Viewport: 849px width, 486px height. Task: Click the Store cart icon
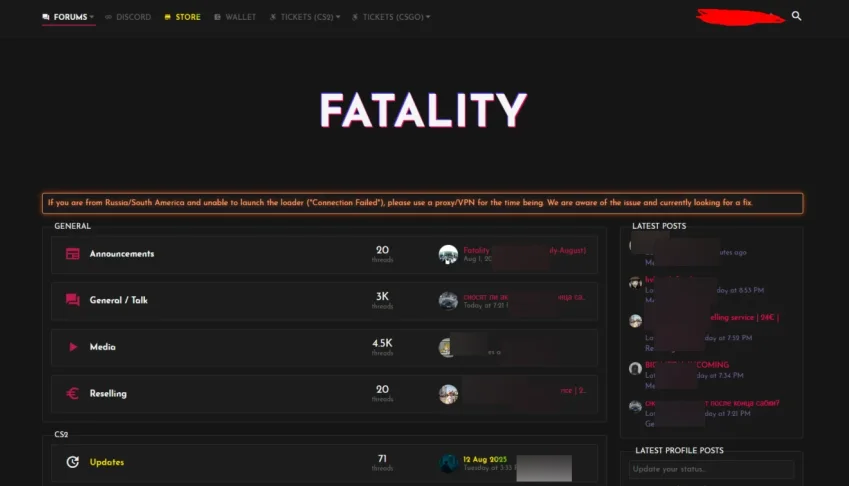click(167, 17)
